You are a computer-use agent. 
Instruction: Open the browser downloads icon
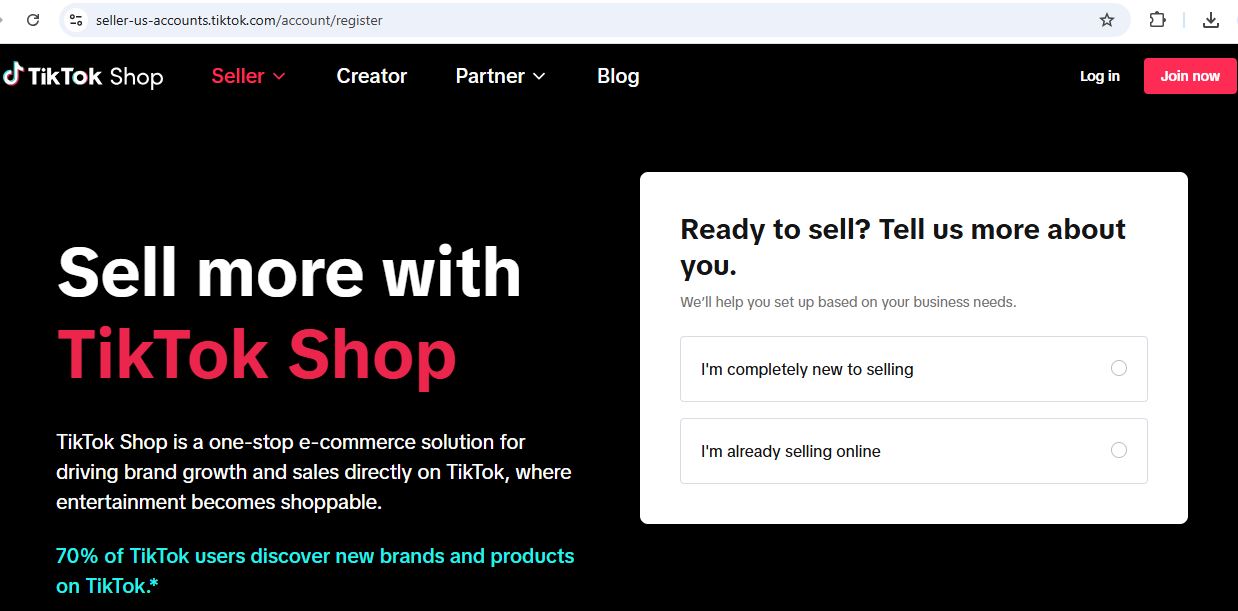tap(1211, 20)
